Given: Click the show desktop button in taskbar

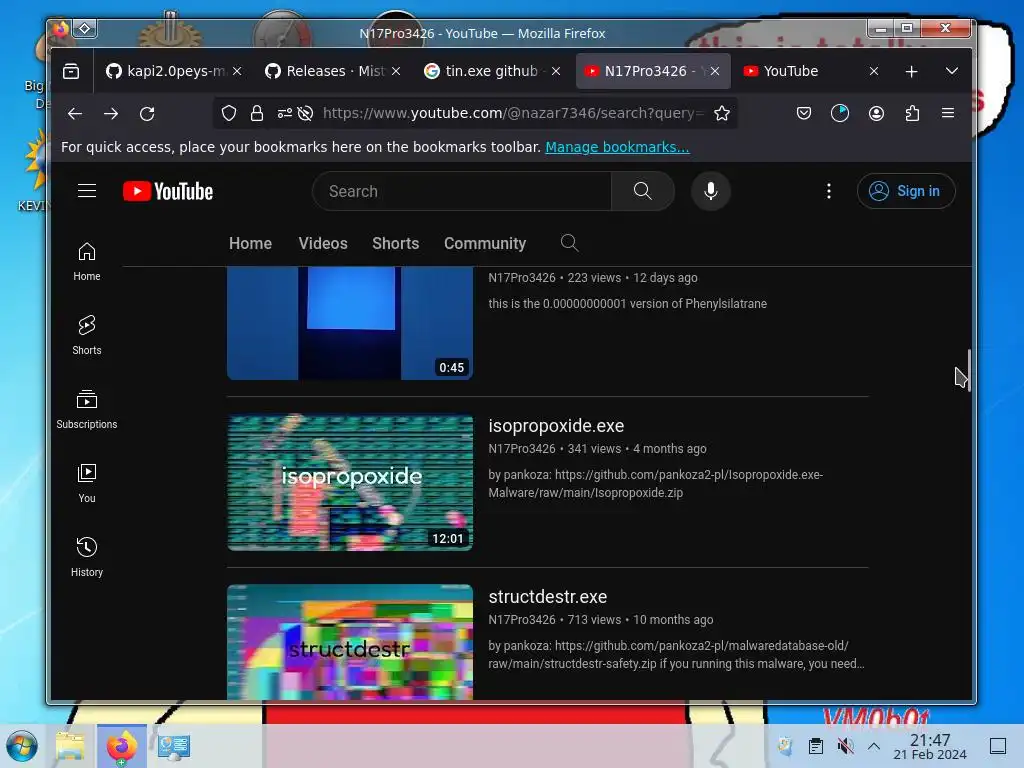Looking at the screenshot, I should (x=998, y=746).
